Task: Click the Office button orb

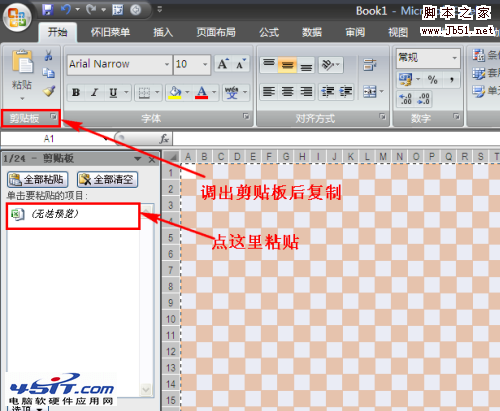Action: pyautogui.click(x=17, y=17)
